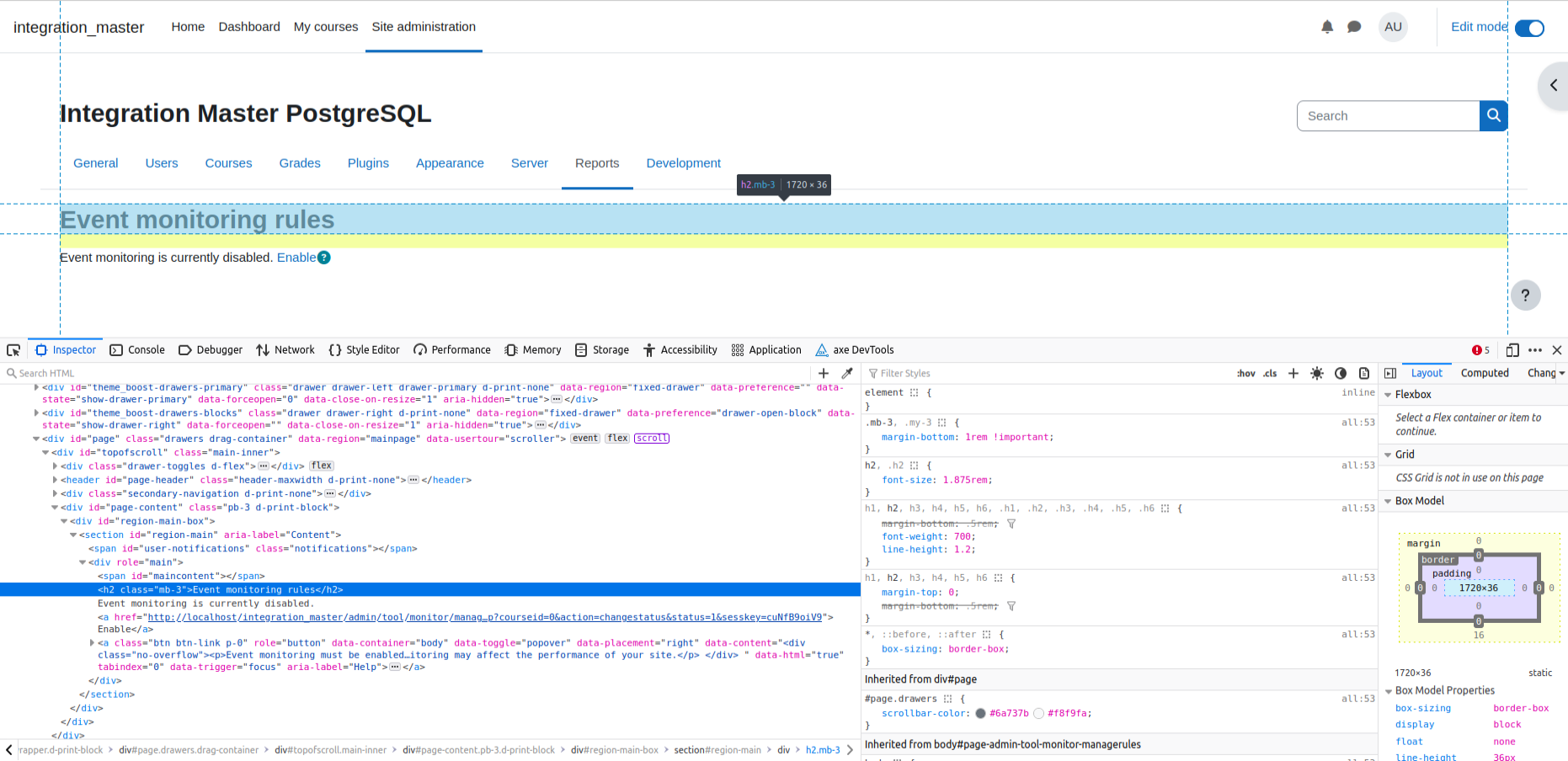Open the Plugins admin tab
Image resolution: width=1568 pixels, height=761 pixels.
368,163
